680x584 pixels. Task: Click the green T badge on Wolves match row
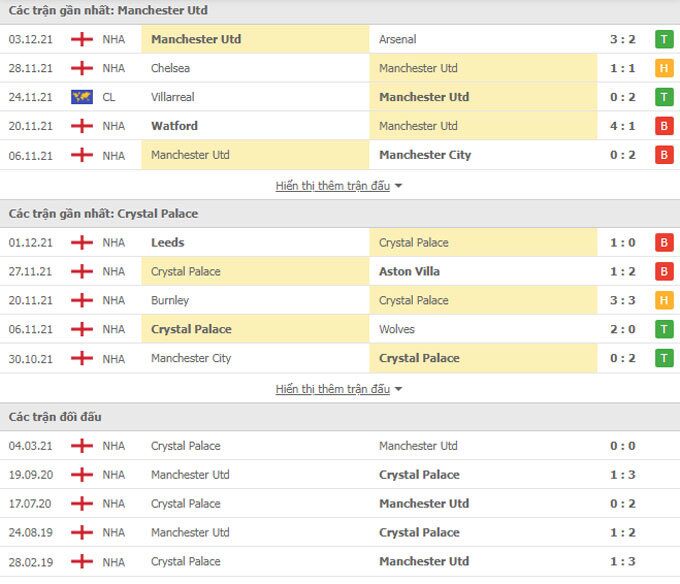[x=663, y=330]
